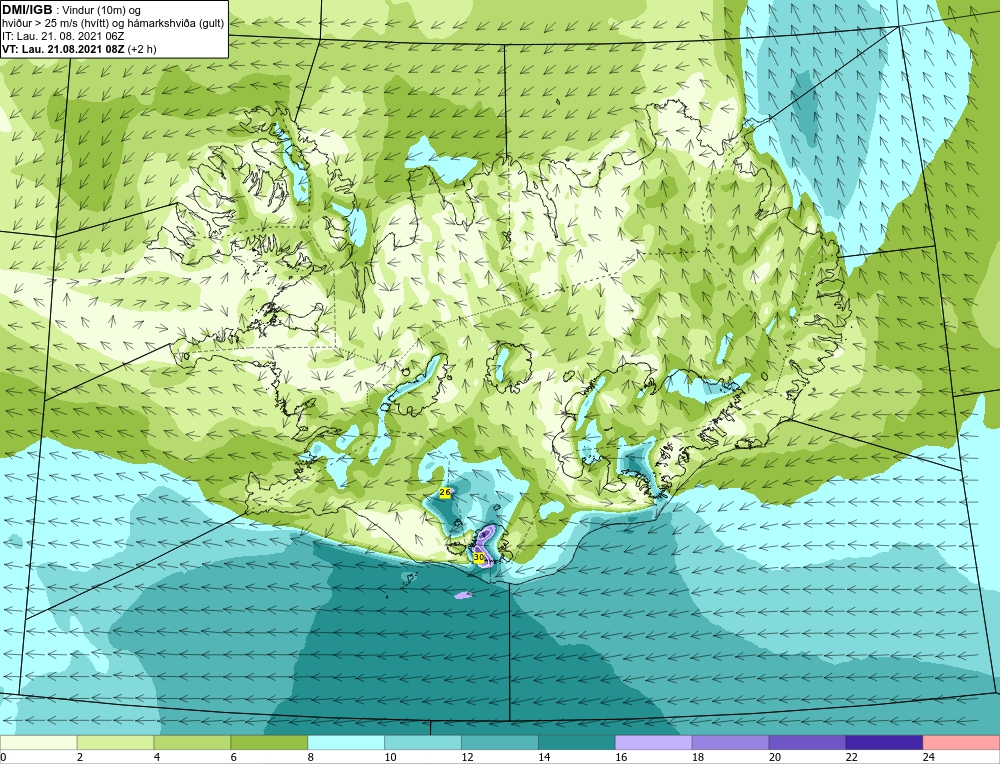The width and height of the screenshot is (1000, 764).
Task: Click the 'VT: Lau. 21.08.2021 08Z (+2 h)' line
Action: click(x=79, y=49)
